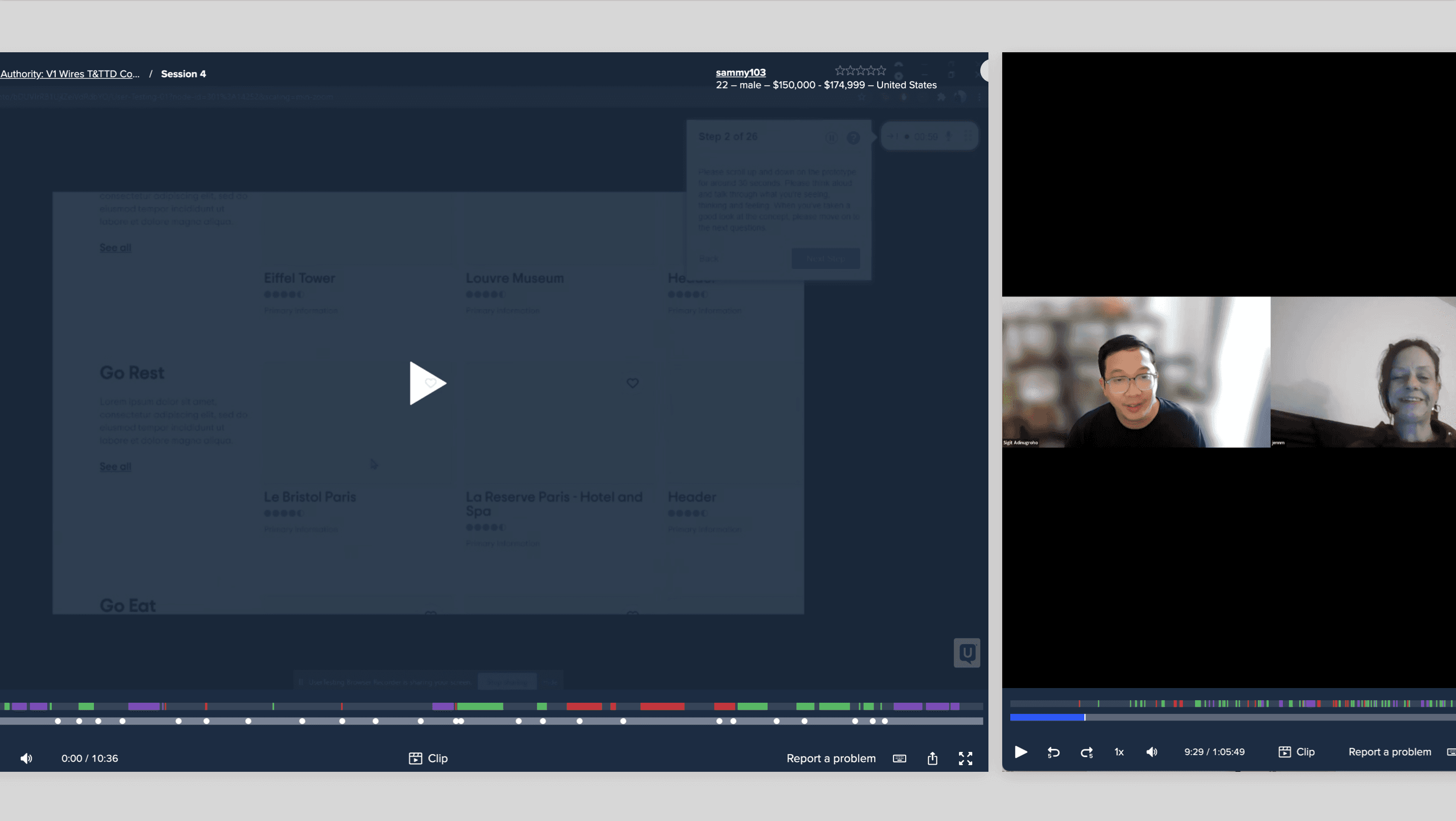This screenshot has height=821, width=1456.
Task: Click the Clip button in left player
Action: 428,758
